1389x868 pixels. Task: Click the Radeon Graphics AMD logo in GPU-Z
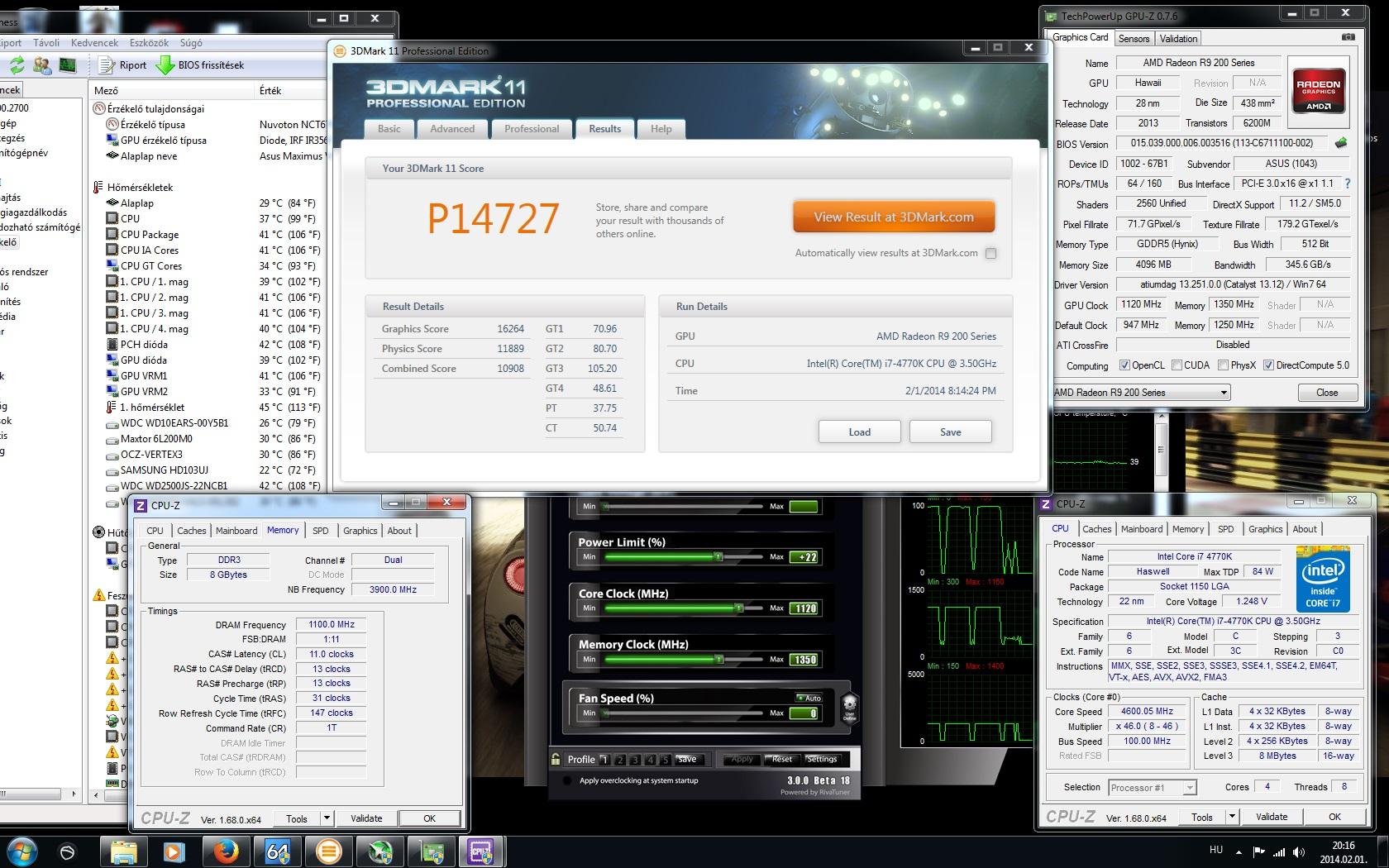click(x=1318, y=92)
